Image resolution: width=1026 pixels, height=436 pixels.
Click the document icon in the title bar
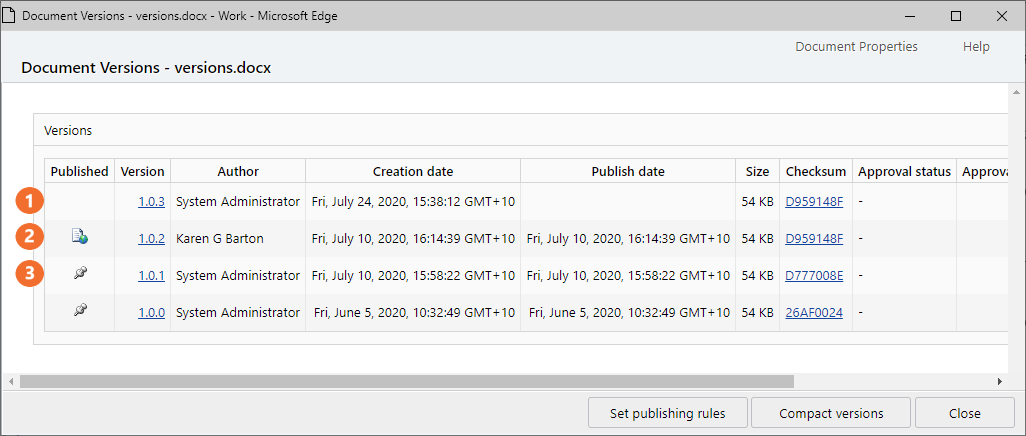(x=9, y=16)
